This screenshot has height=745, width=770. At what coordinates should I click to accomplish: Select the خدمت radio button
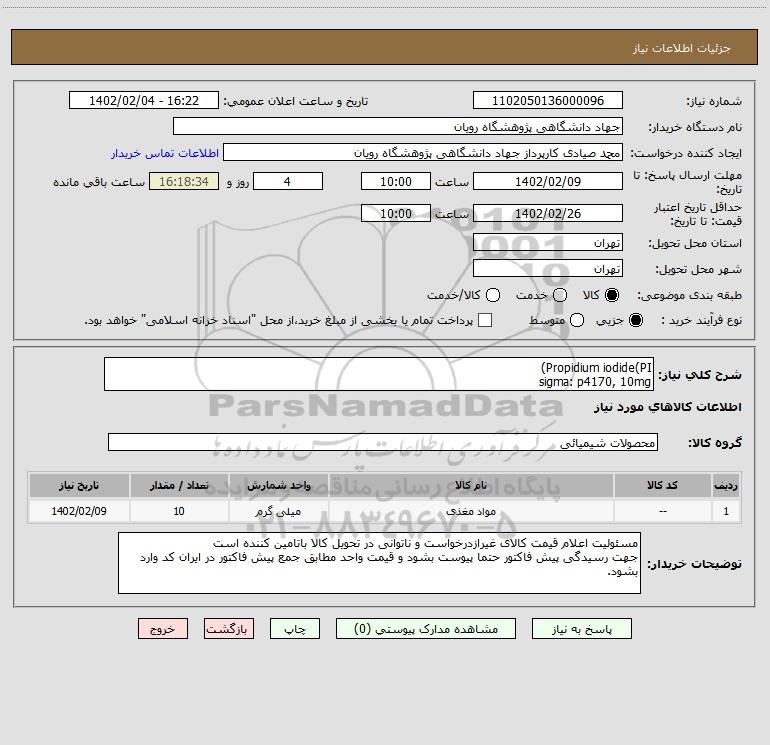(x=560, y=295)
